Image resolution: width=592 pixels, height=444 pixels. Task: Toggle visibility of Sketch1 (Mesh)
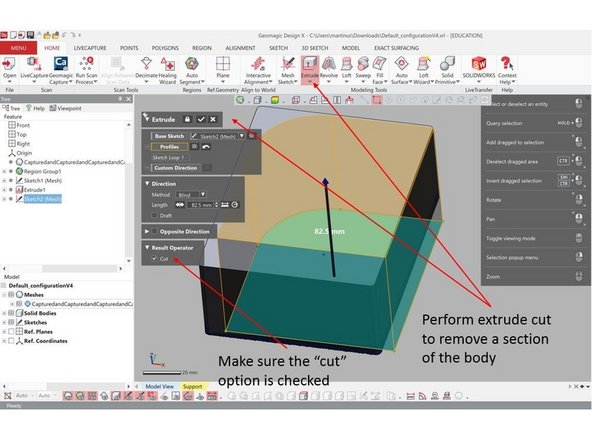coord(11,180)
